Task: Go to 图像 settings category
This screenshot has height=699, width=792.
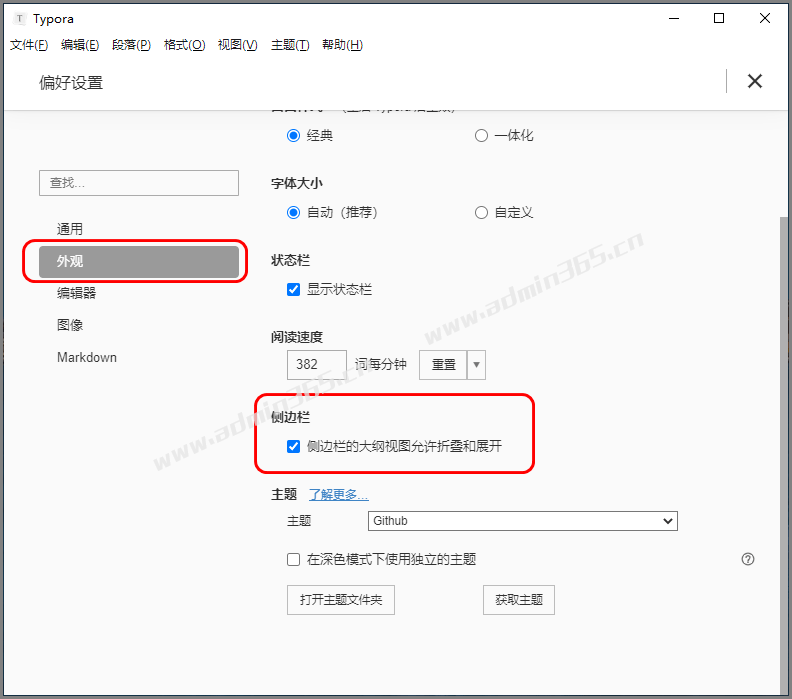Action: click(x=70, y=325)
